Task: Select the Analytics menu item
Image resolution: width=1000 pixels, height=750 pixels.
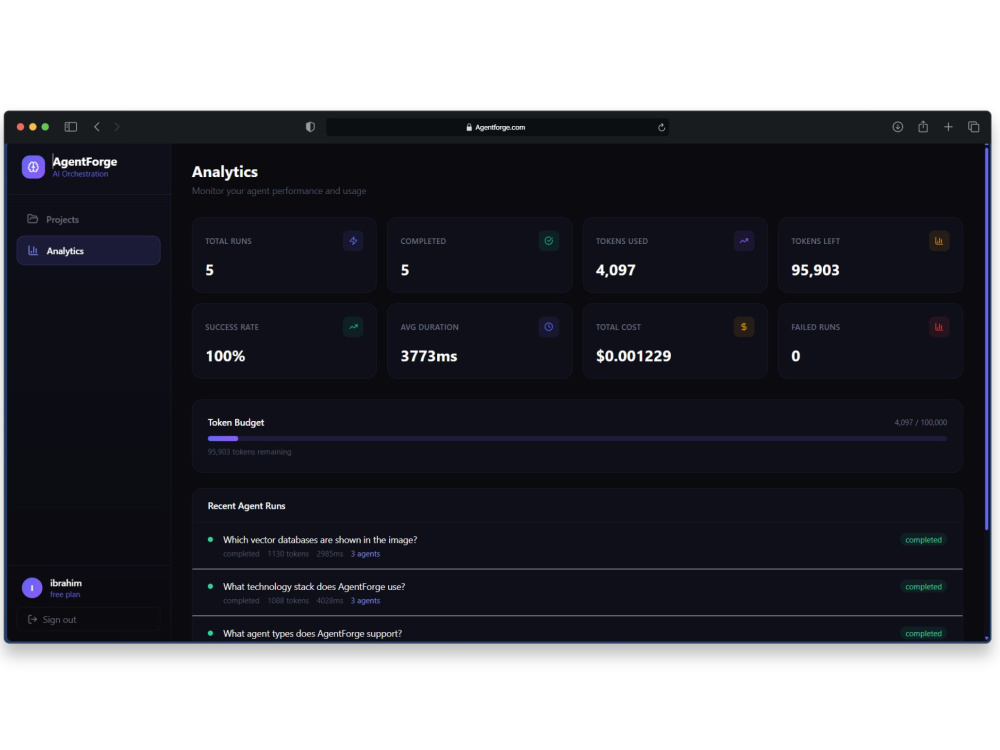Action: click(x=89, y=251)
